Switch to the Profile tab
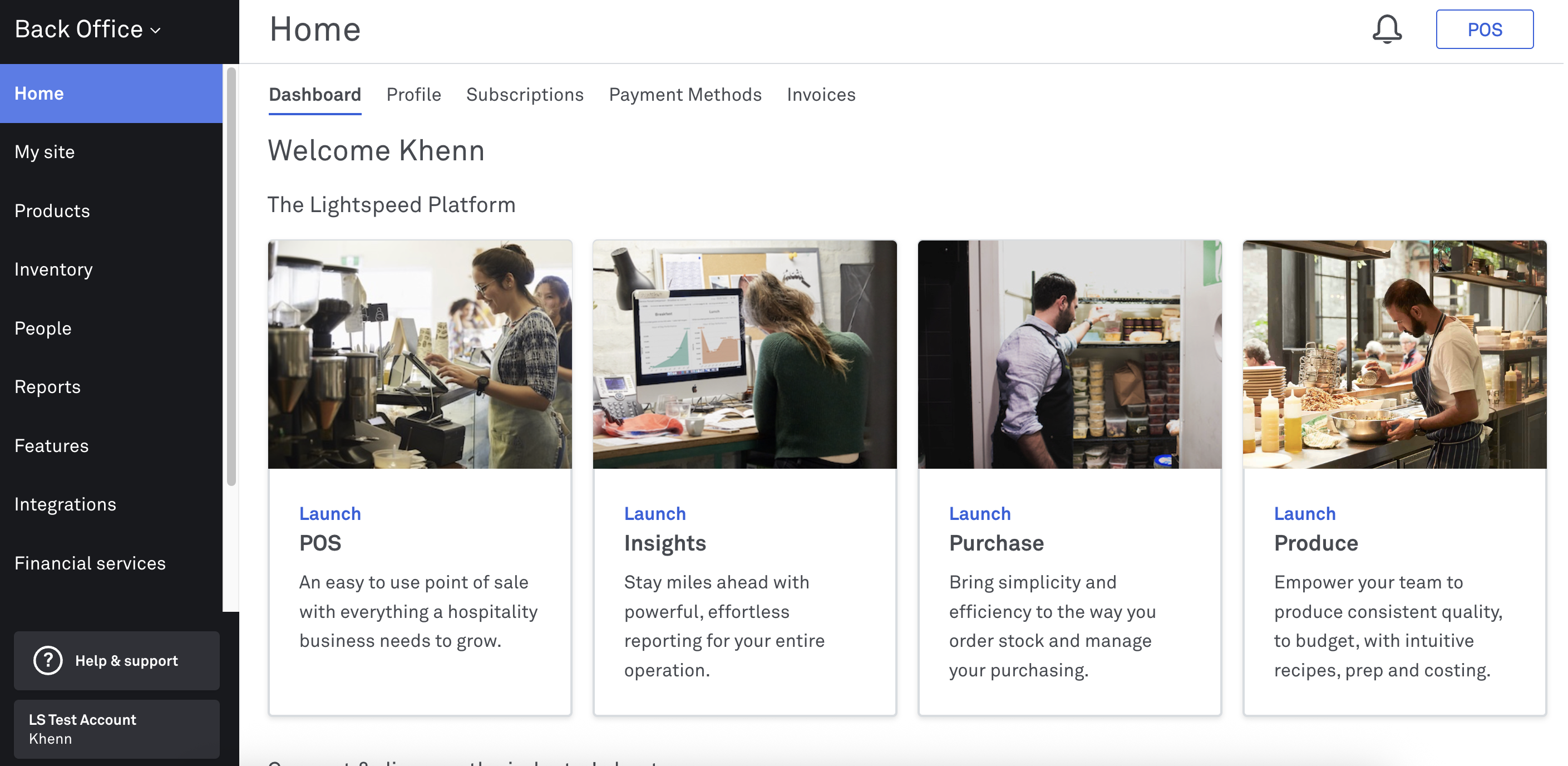The height and width of the screenshot is (766, 1568). 413,95
